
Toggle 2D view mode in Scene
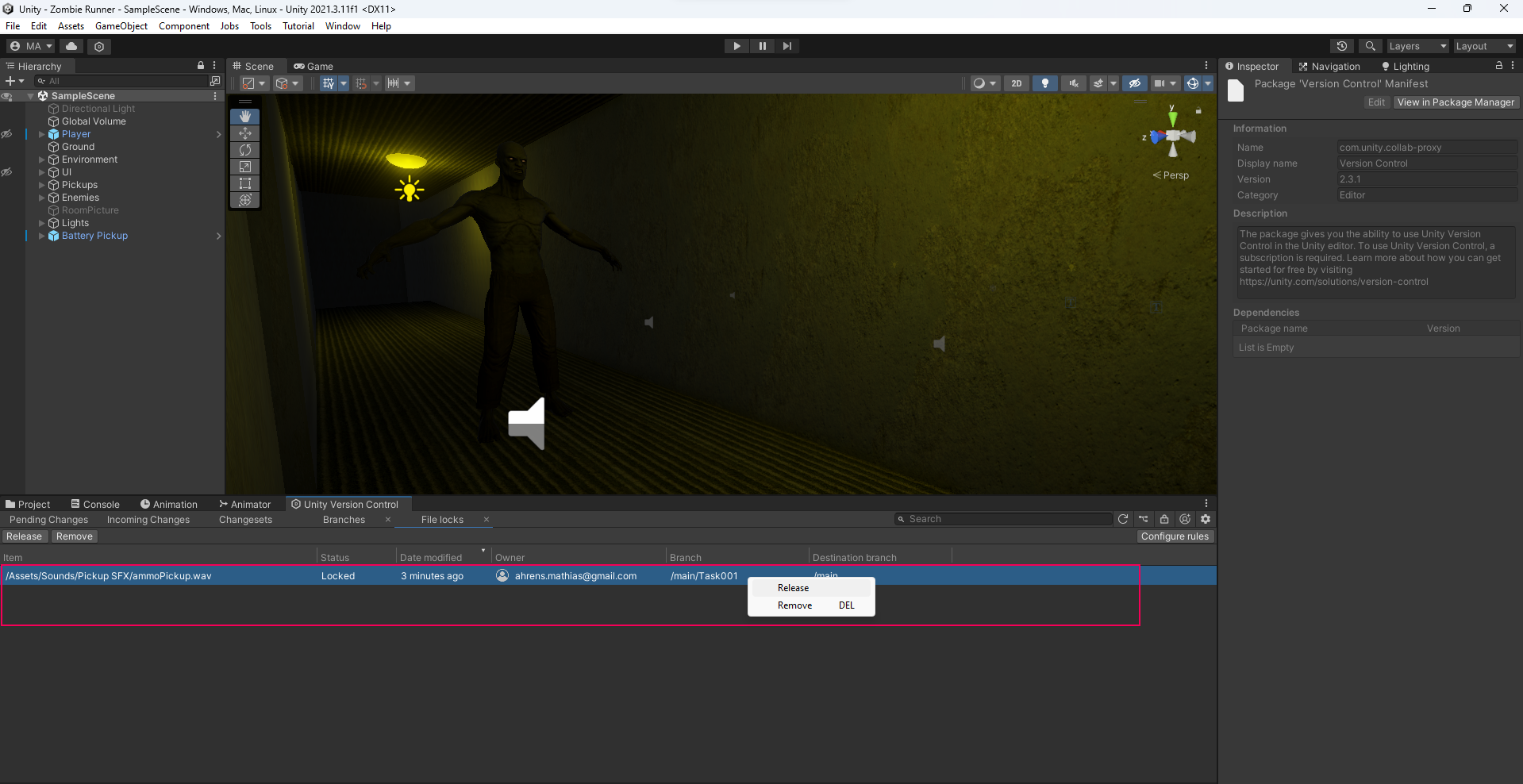(1017, 83)
